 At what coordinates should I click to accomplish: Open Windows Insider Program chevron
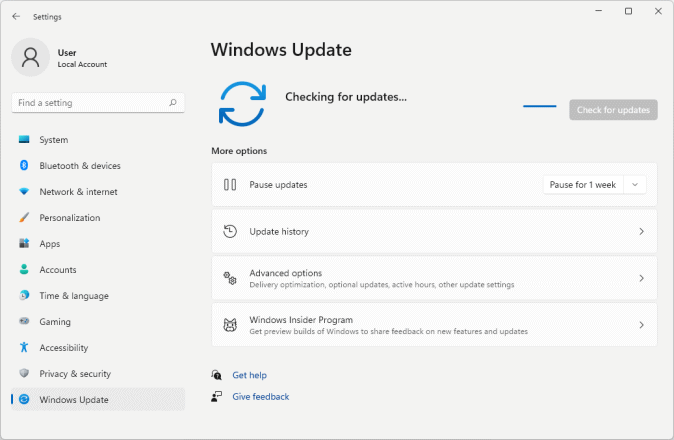[x=641, y=325]
